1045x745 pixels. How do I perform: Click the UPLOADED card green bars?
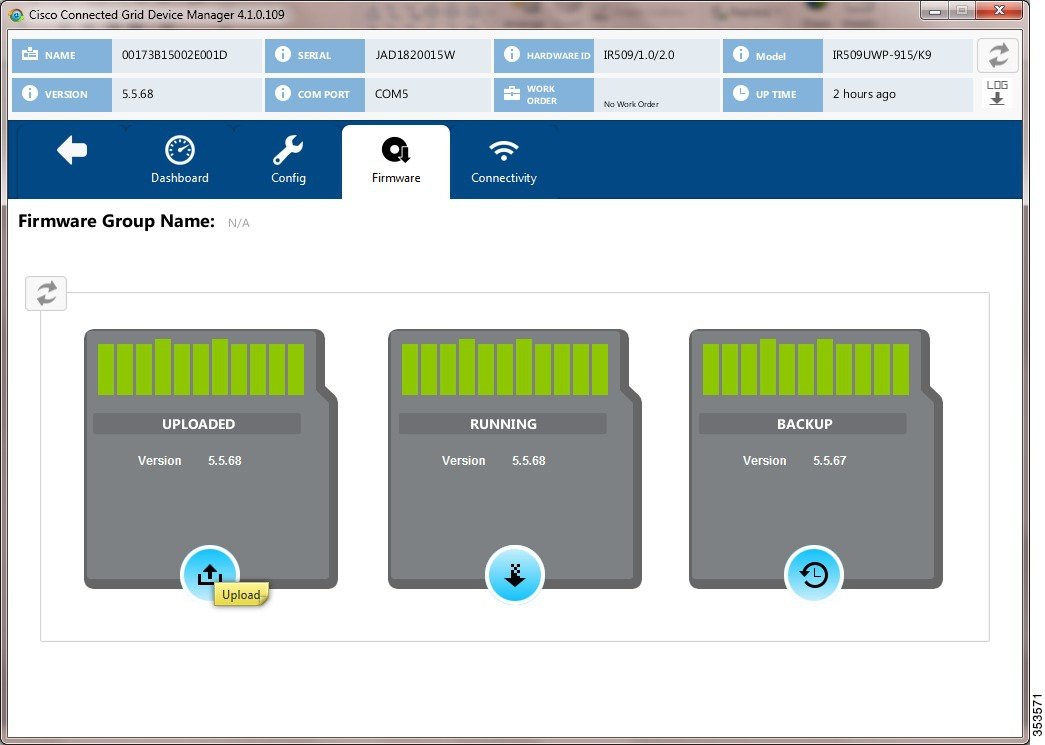pos(201,367)
